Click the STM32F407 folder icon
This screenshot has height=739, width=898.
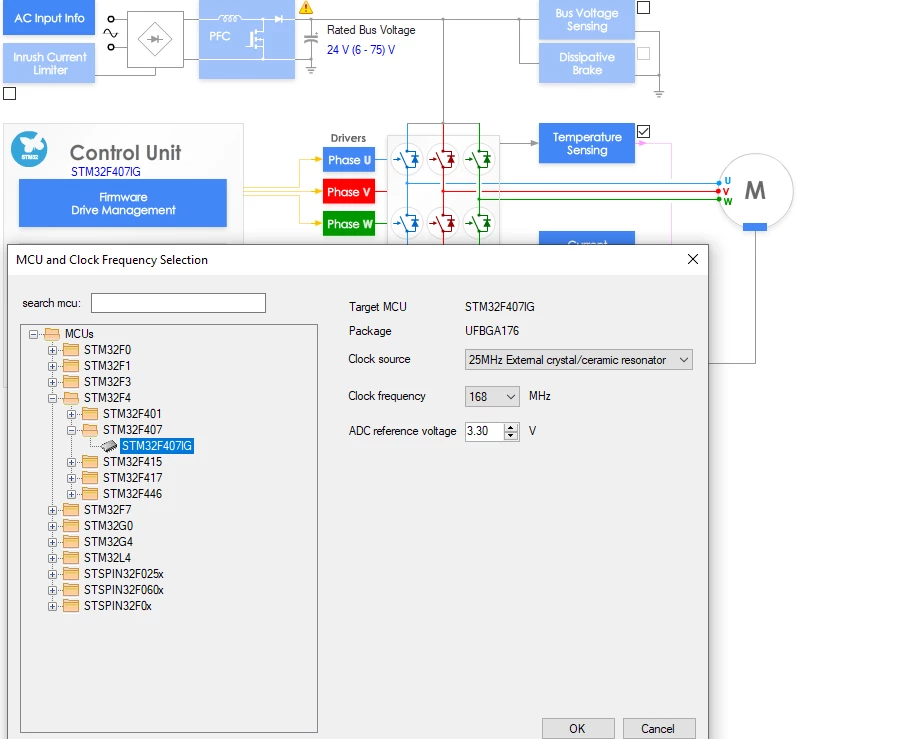click(x=90, y=430)
